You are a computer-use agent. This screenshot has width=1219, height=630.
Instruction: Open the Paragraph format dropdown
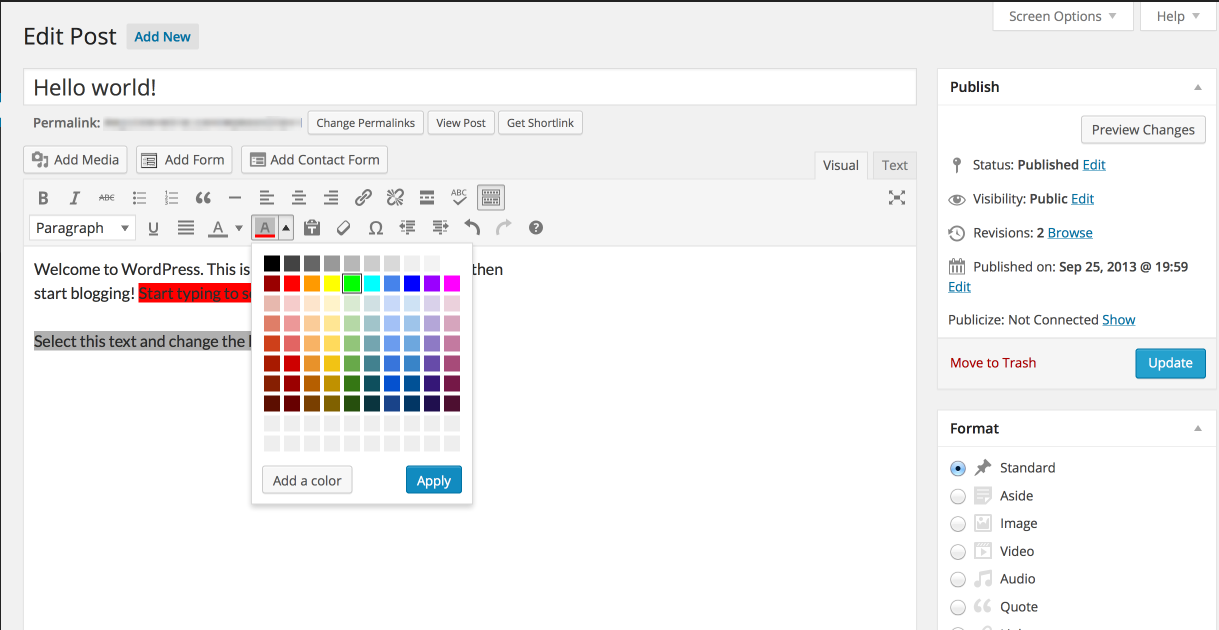tap(82, 228)
